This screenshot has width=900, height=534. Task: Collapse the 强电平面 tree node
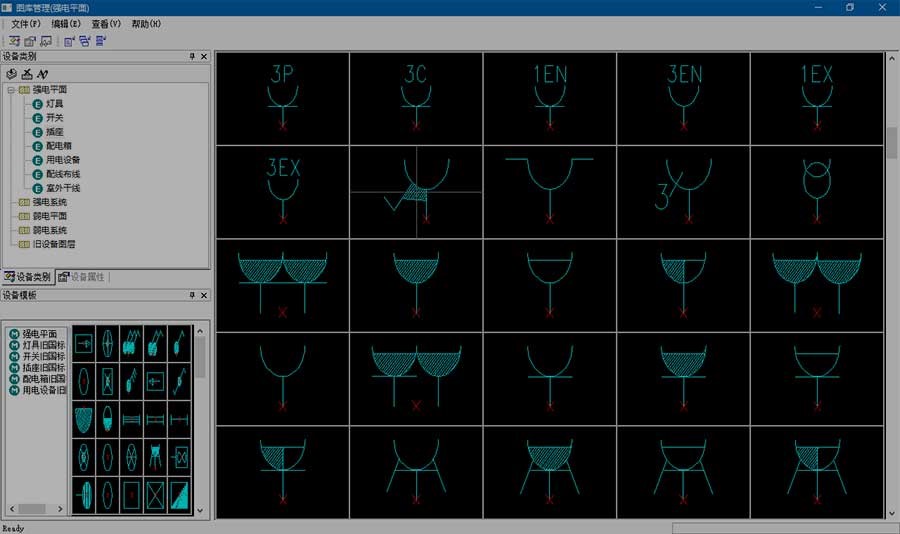click(x=11, y=90)
